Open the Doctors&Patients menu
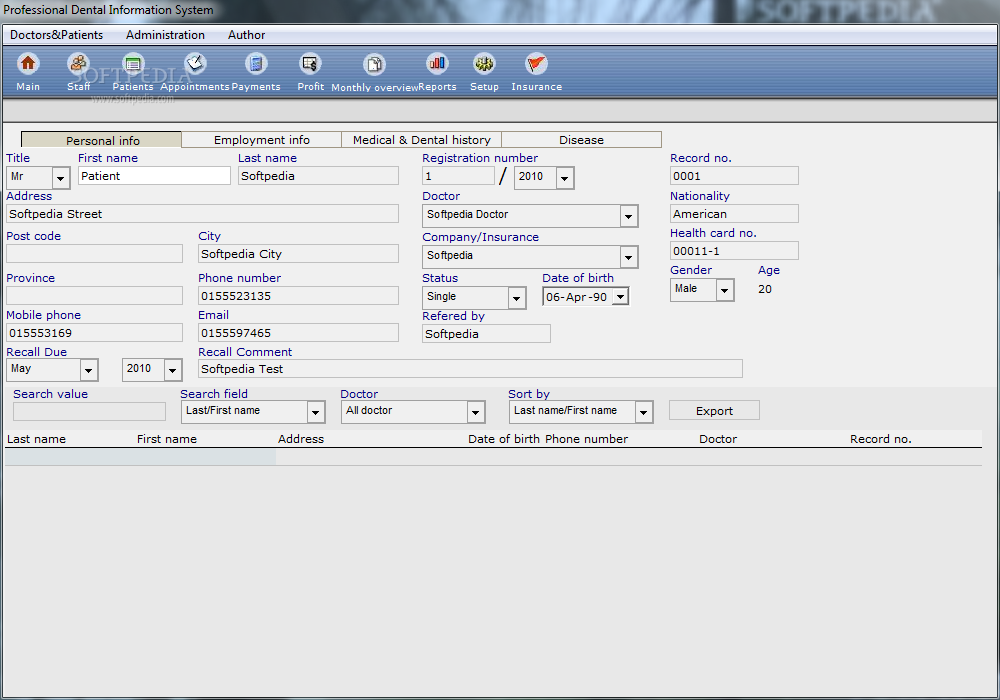 (56, 35)
